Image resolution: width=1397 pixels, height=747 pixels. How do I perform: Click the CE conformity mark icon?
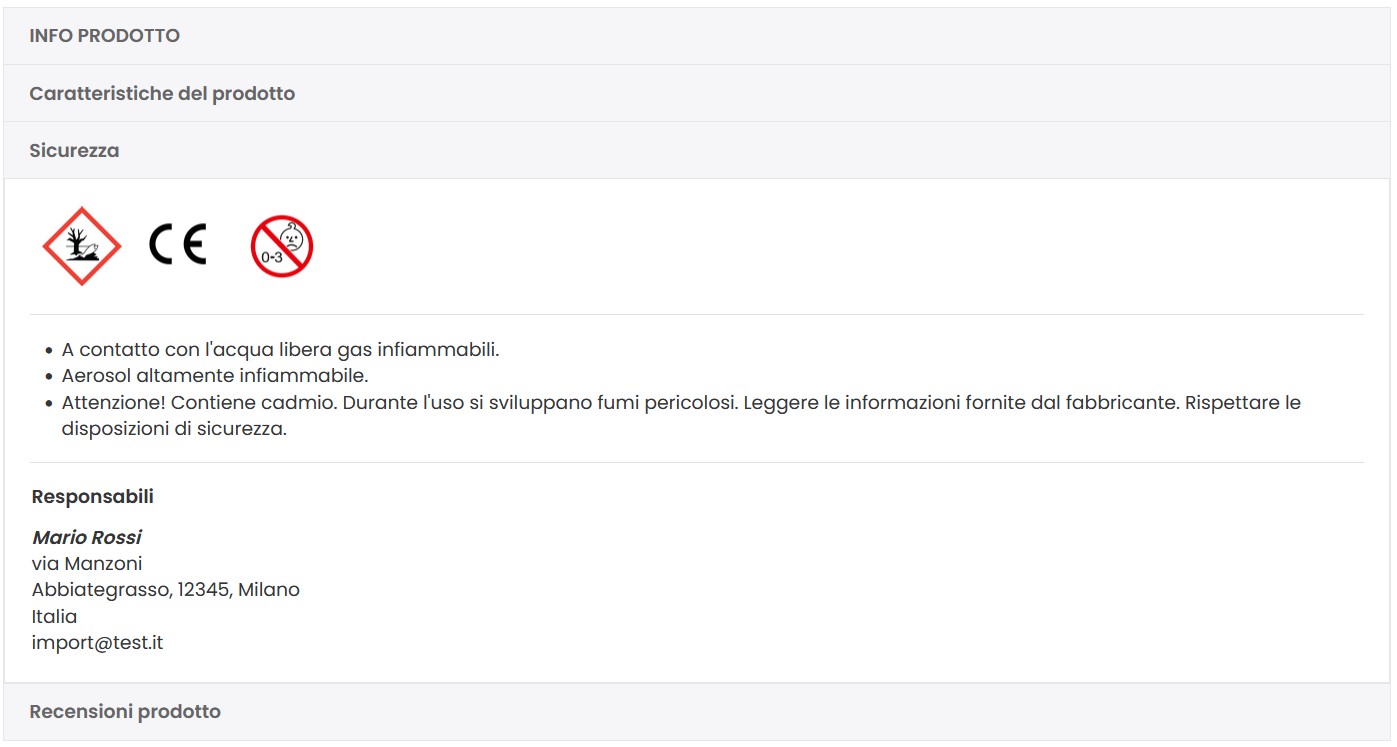tap(178, 245)
